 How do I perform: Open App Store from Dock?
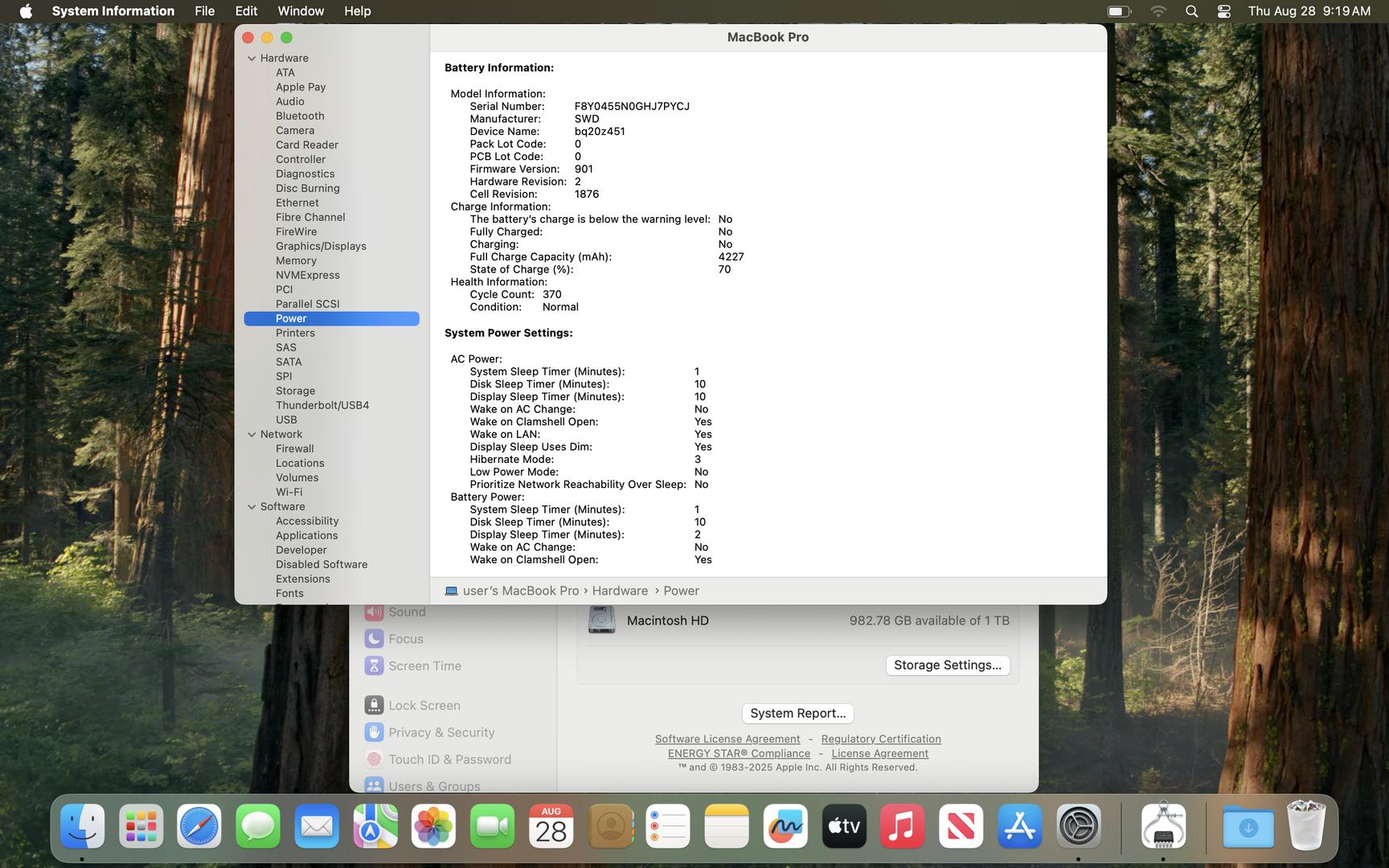pyautogui.click(x=1020, y=826)
